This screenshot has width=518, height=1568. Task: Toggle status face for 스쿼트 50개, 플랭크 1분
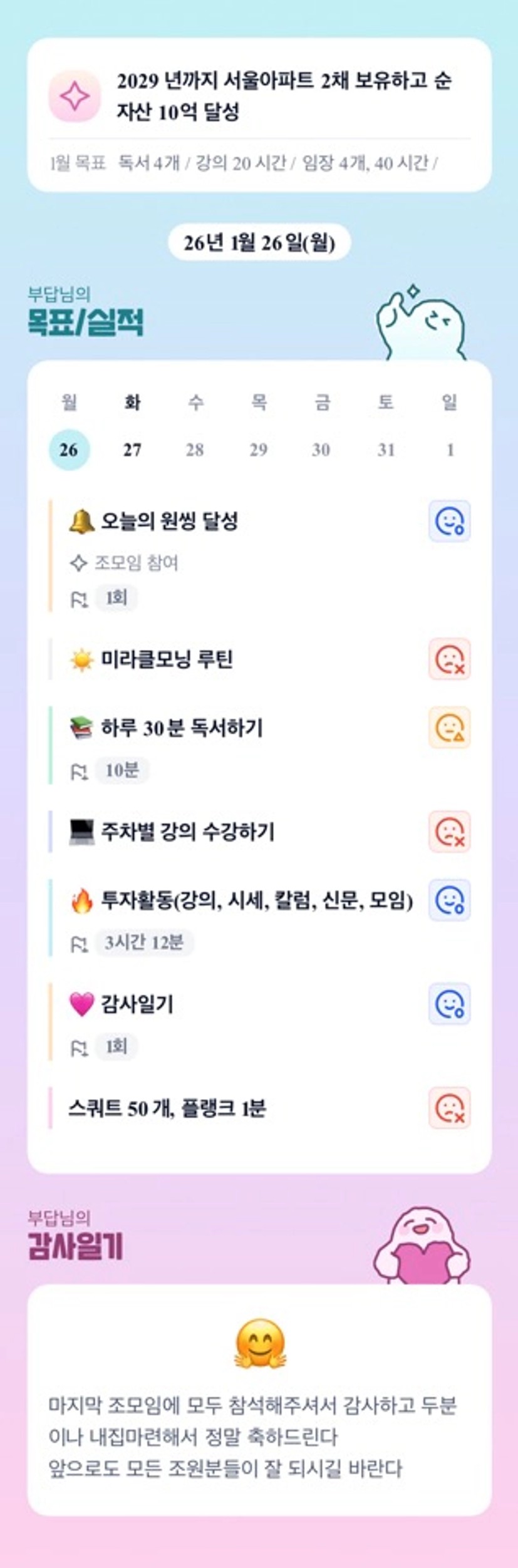point(449,1108)
